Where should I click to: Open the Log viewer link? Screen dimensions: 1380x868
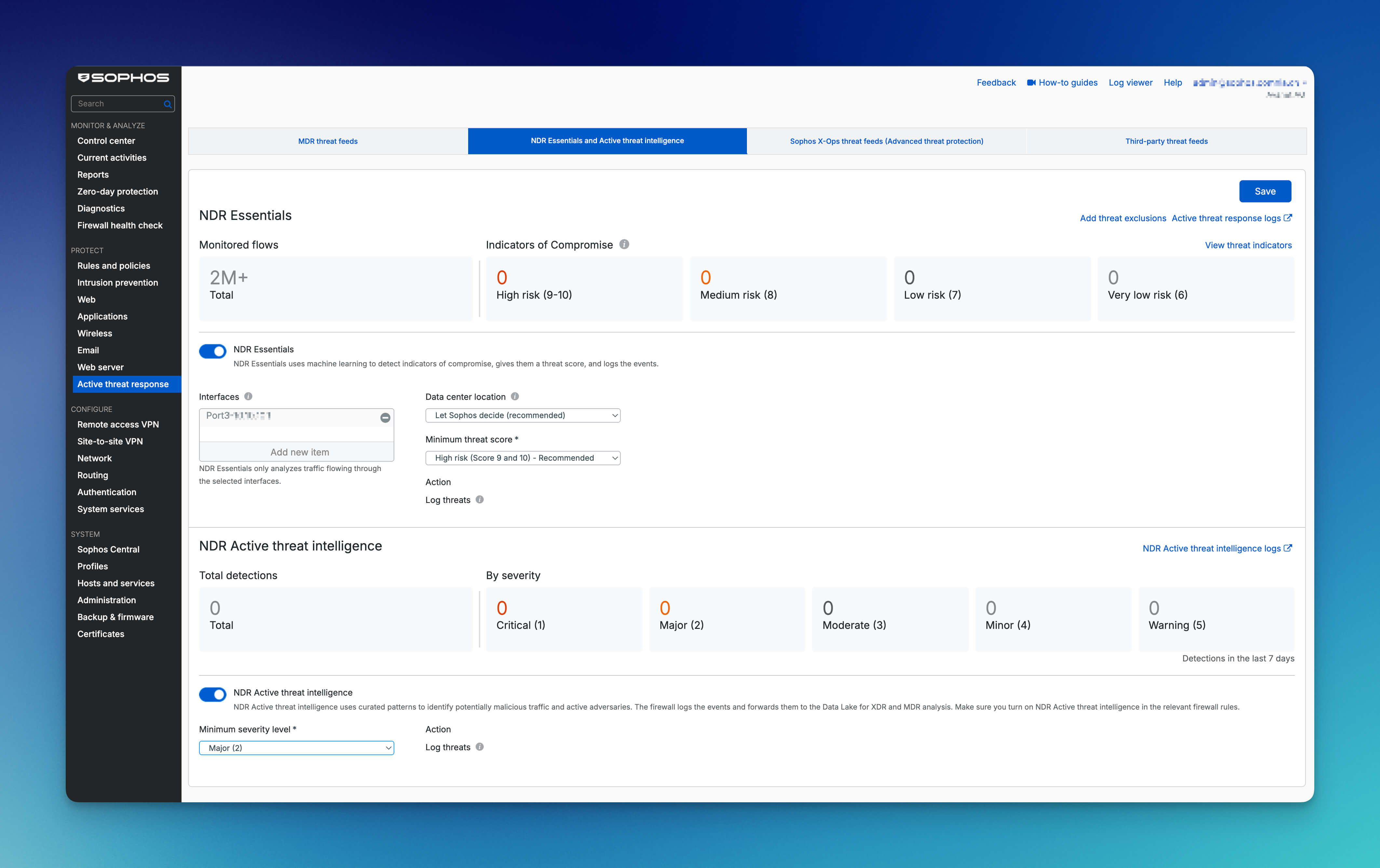[x=1130, y=83]
